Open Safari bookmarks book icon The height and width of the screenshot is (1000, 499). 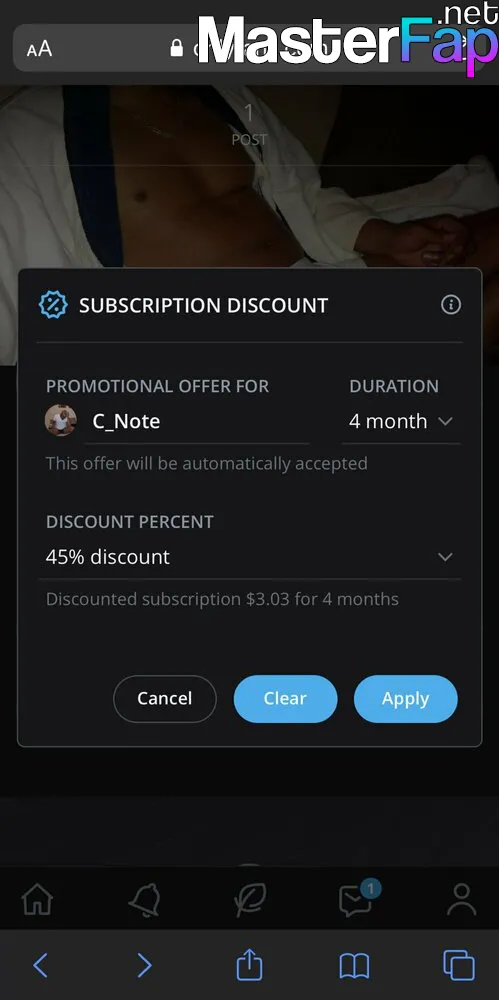354,966
